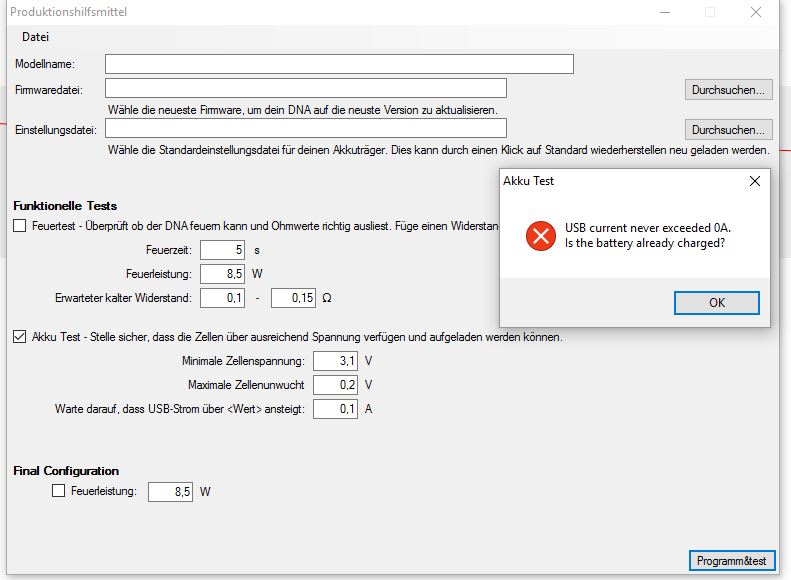Click the Programm&test button
The height and width of the screenshot is (580, 791).
pyautogui.click(x=732, y=561)
